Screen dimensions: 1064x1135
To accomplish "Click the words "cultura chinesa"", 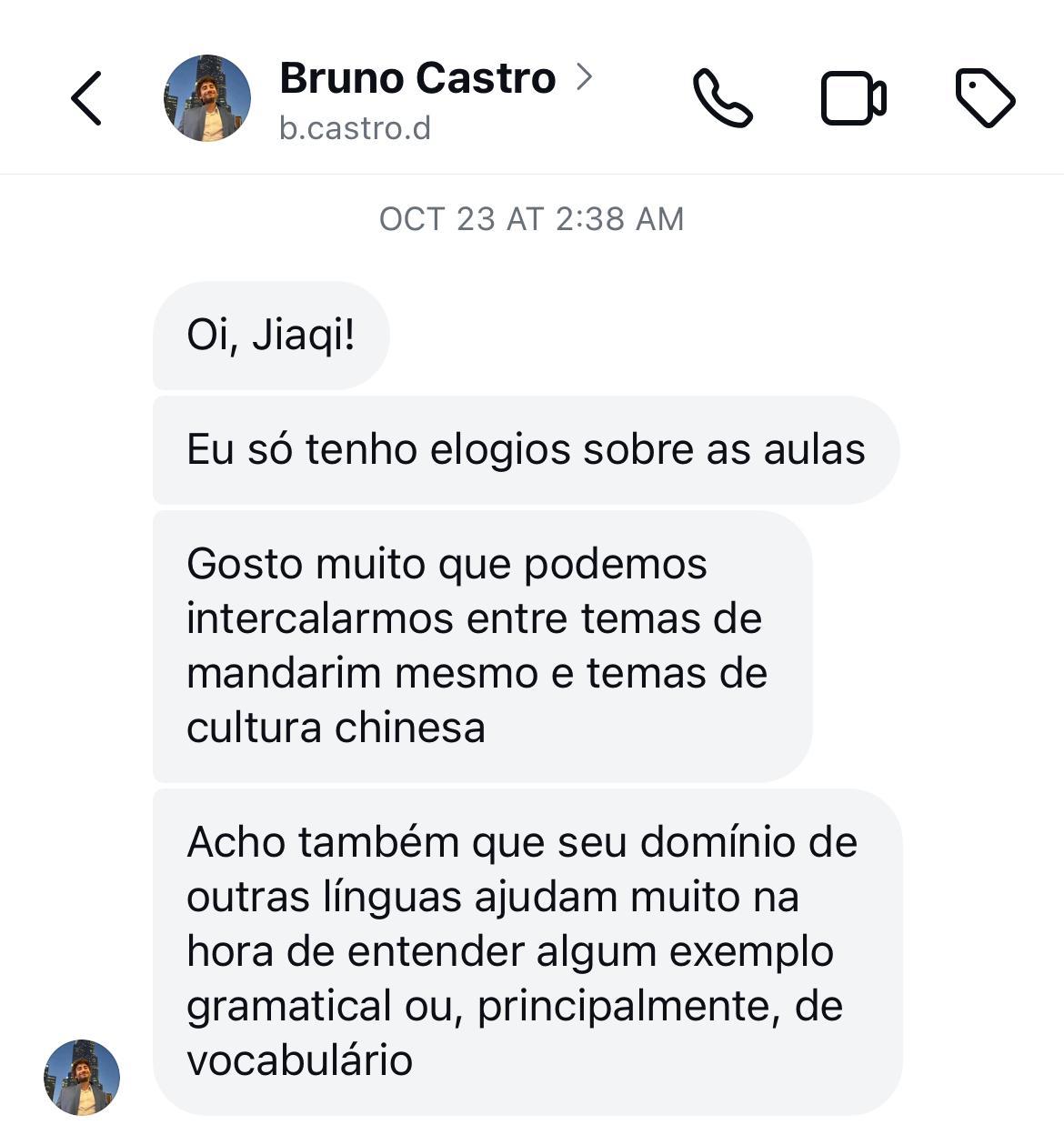I will click(x=336, y=728).
